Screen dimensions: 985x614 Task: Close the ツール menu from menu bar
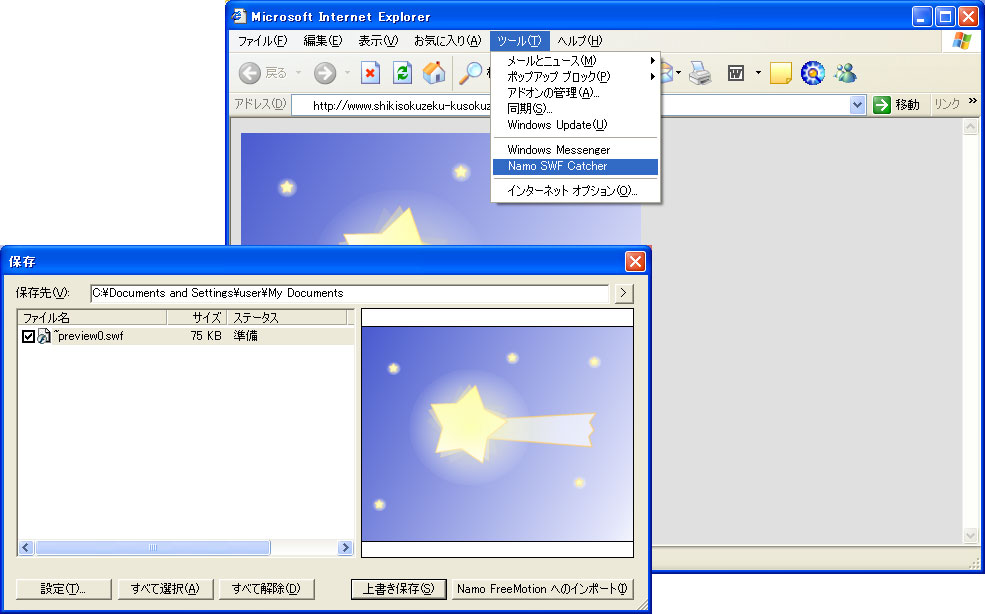(520, 41)
